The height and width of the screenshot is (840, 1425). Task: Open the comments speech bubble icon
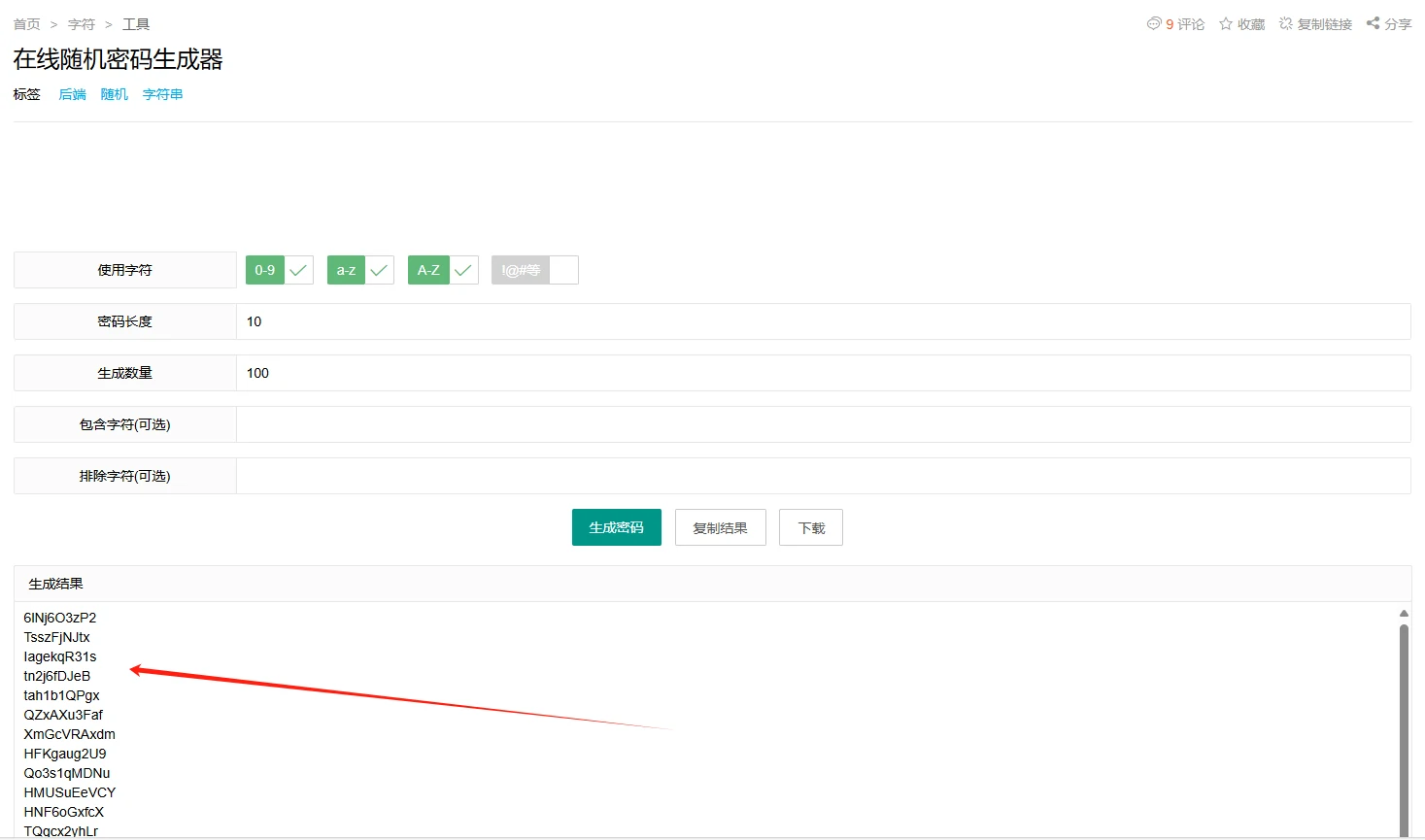(x=1154, y=23)
